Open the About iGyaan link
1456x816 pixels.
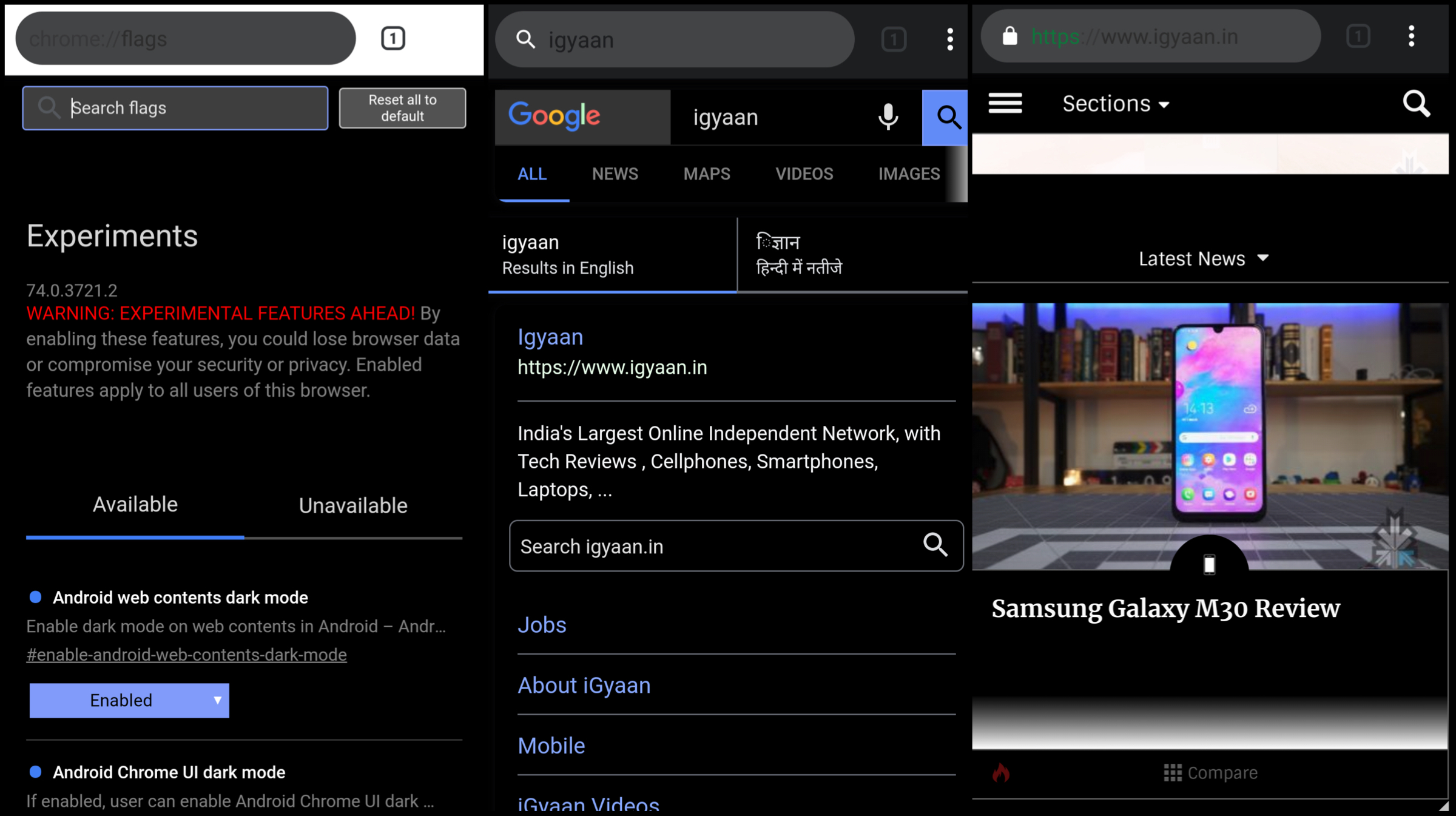584,685
